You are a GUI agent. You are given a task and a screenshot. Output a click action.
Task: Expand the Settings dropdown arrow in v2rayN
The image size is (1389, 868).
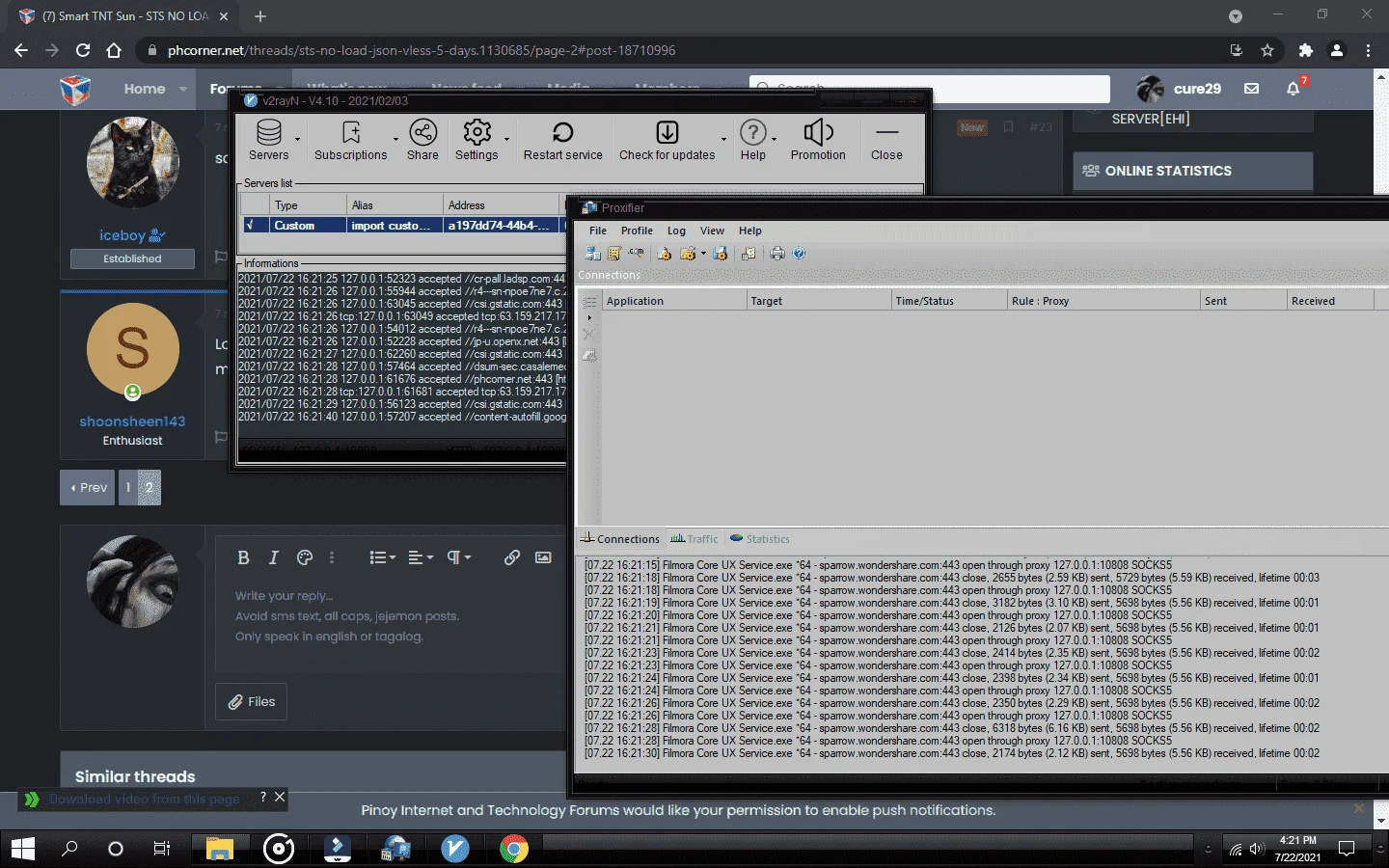[506, 140]
